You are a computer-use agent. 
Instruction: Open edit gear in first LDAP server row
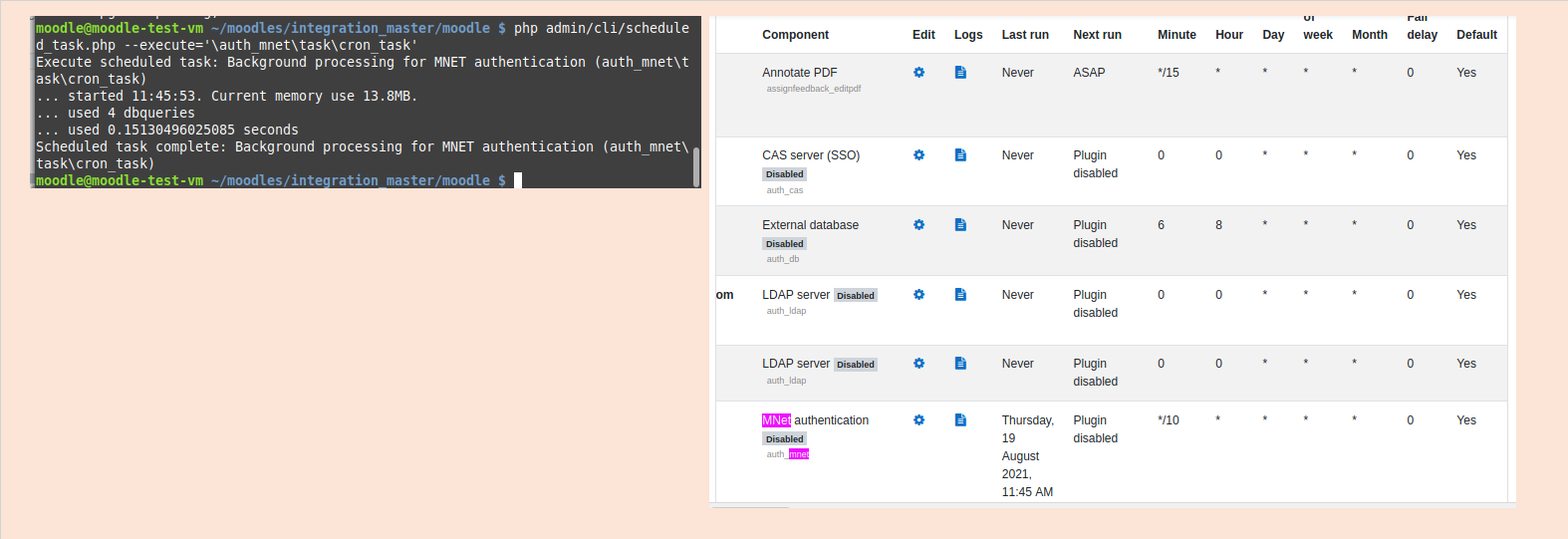pyautogui.click(x=918, y=295)
